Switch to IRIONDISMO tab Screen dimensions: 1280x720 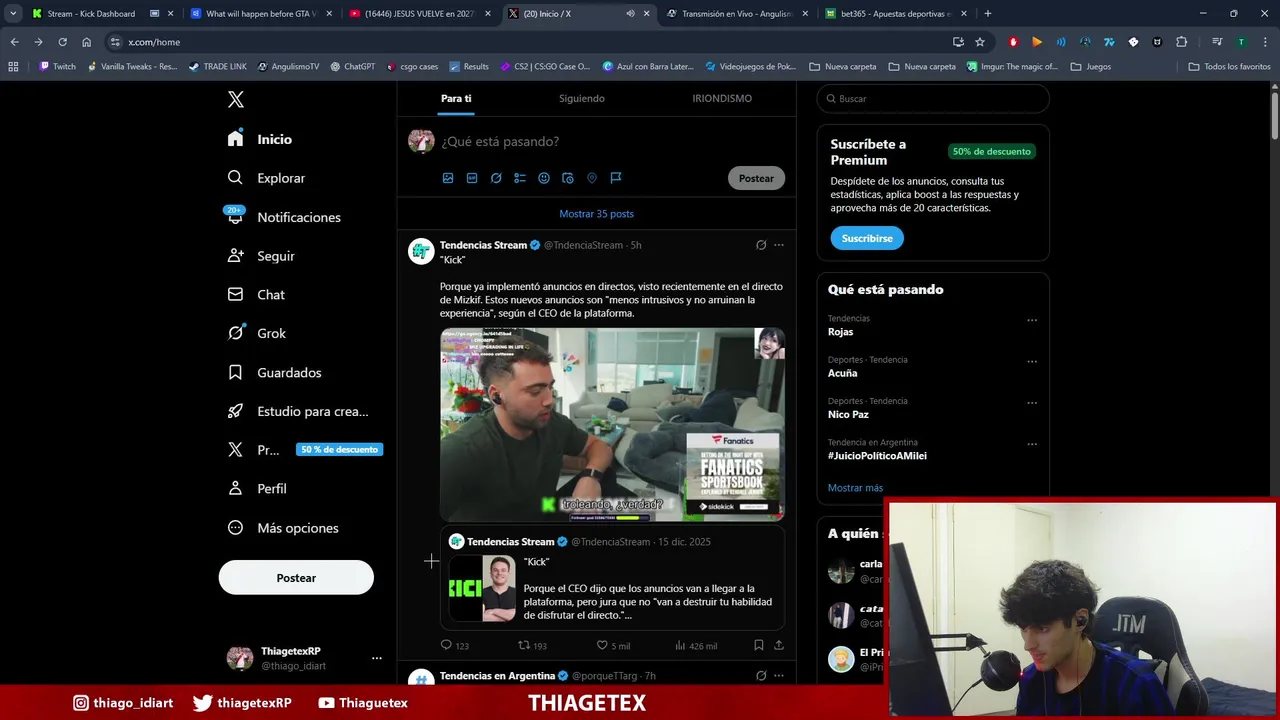point(722,98)
